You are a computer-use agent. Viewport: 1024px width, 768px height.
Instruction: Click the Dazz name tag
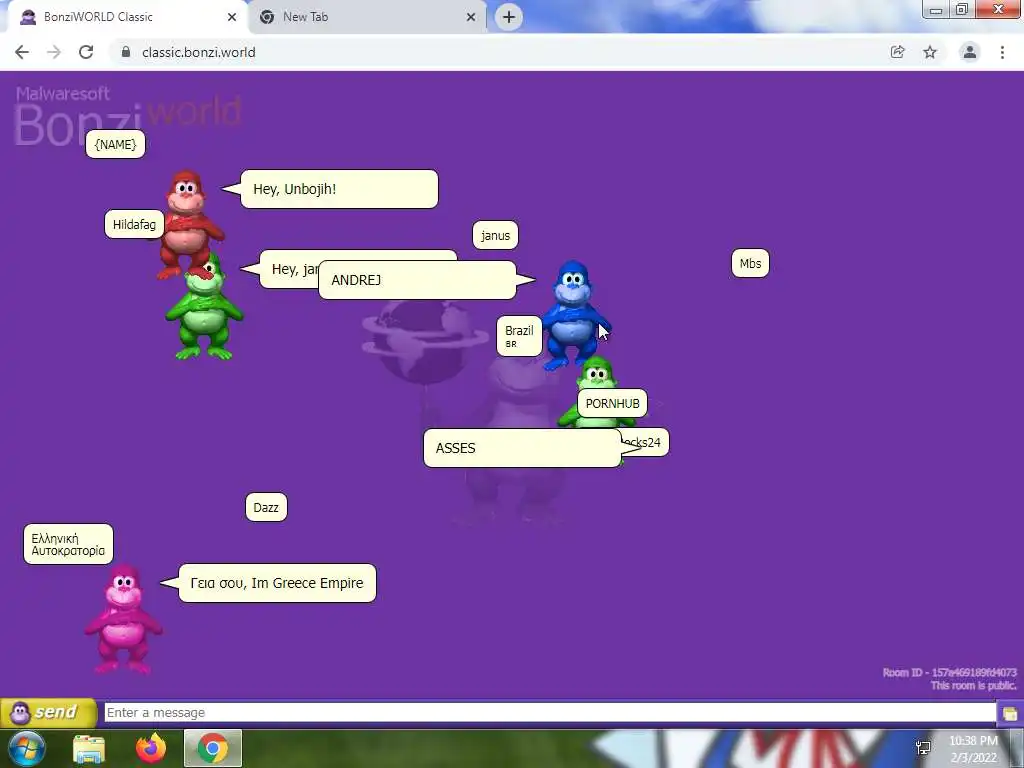266,507
